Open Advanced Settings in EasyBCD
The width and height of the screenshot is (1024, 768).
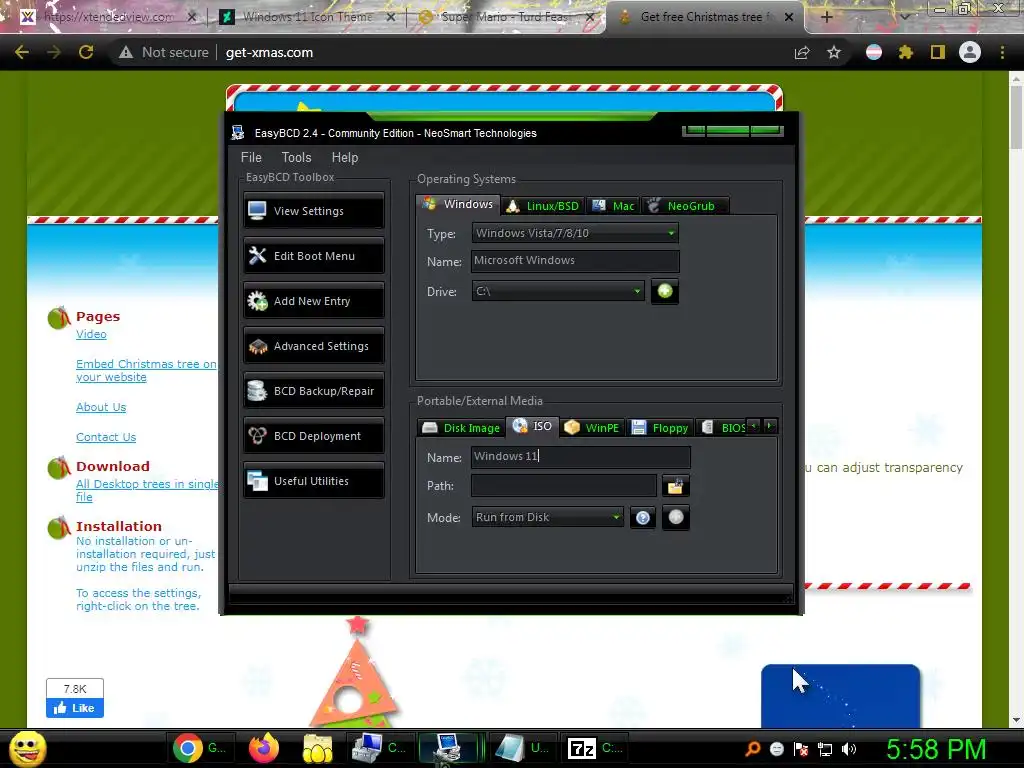click(313, 346)
